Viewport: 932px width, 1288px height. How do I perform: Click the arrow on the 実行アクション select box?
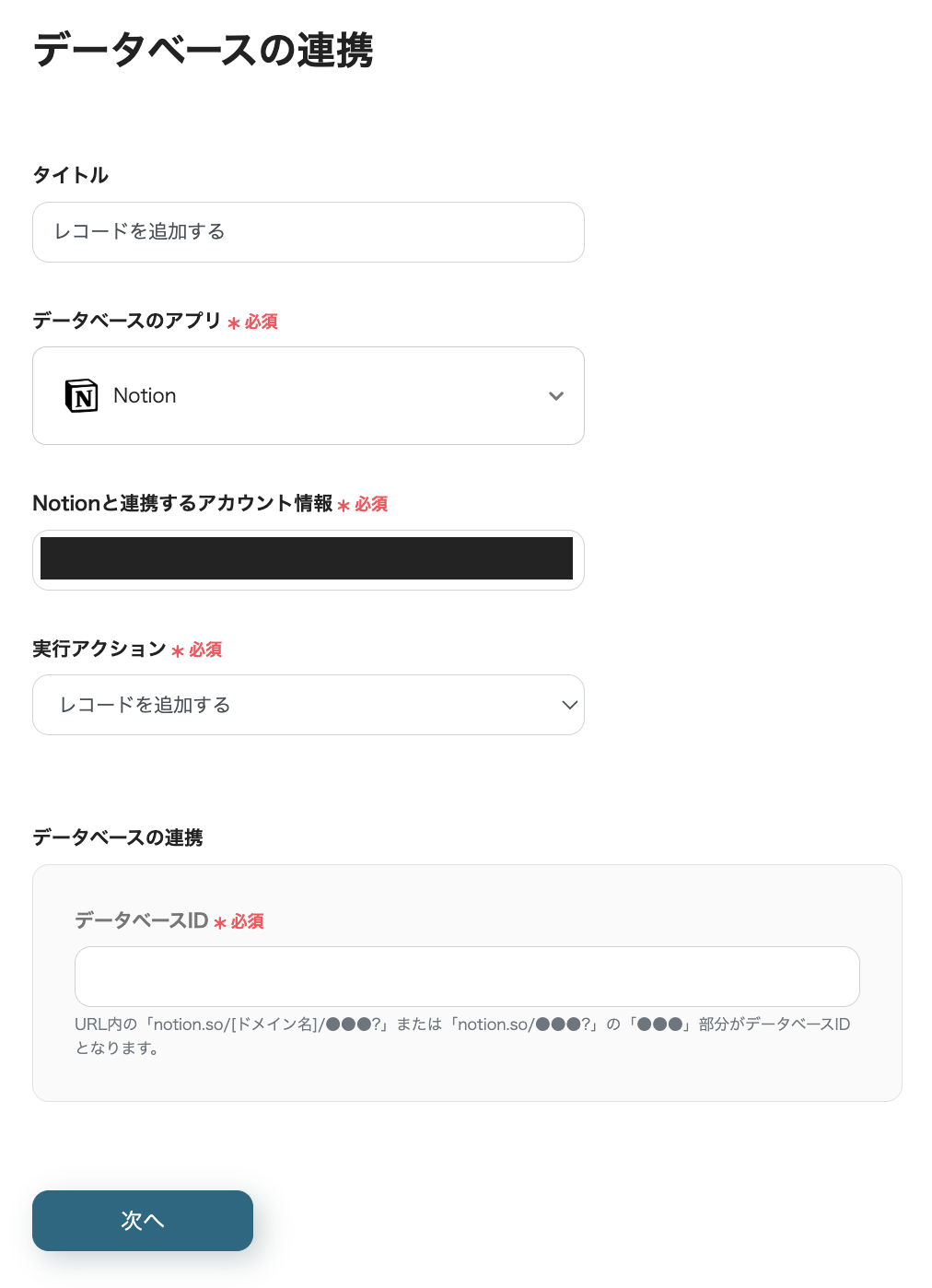pyautogui.click(x=569, y=705)
